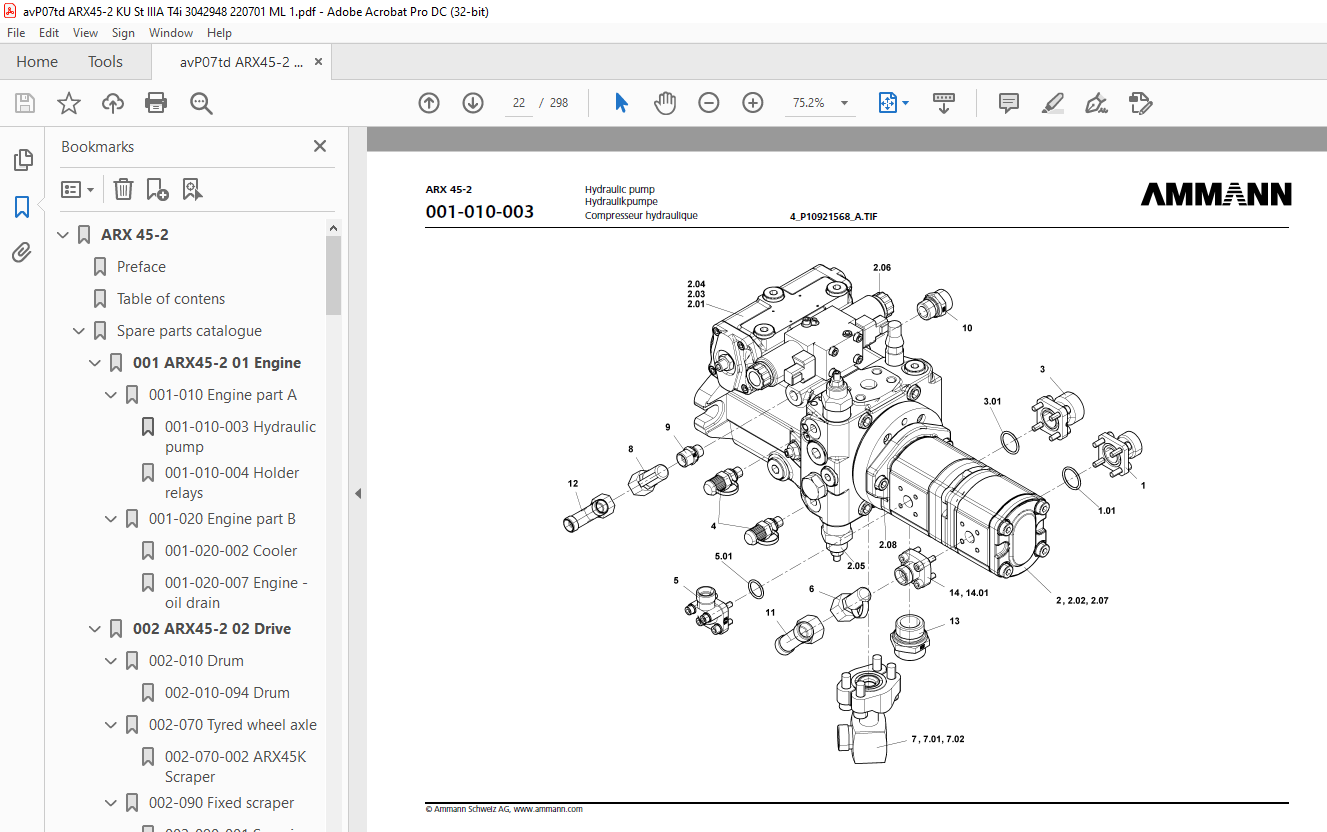Add a sticky note comment
Image resolution: width=1327 pixels, height=832 pixels.
tap(1009, 103)
